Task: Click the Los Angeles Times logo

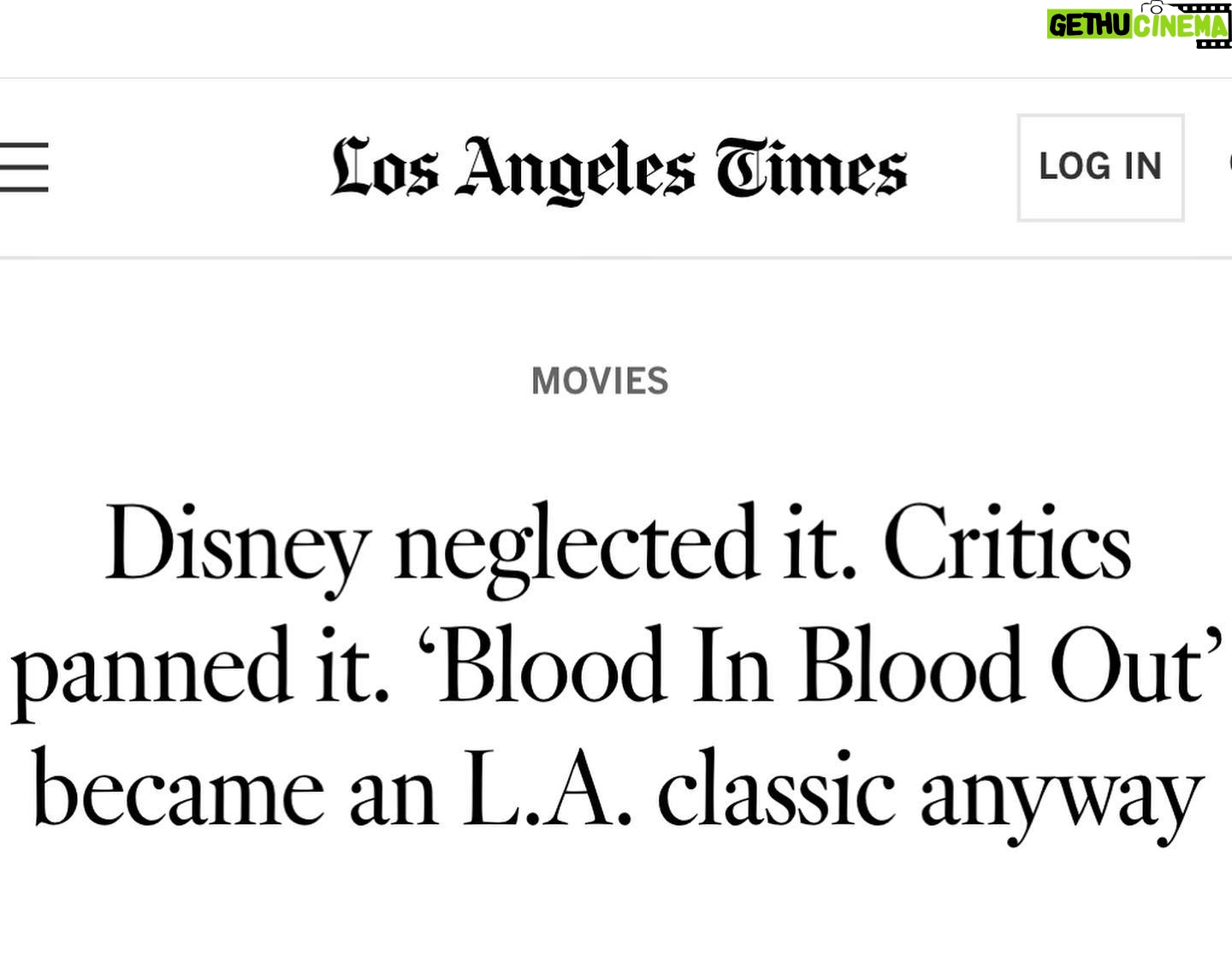Action: click(619, 169)
